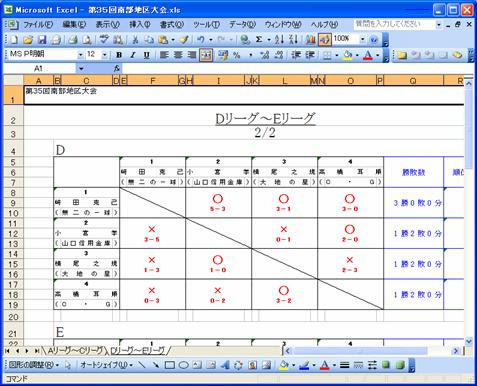
Task: Toggle Underline formatting
Action: 146,55
